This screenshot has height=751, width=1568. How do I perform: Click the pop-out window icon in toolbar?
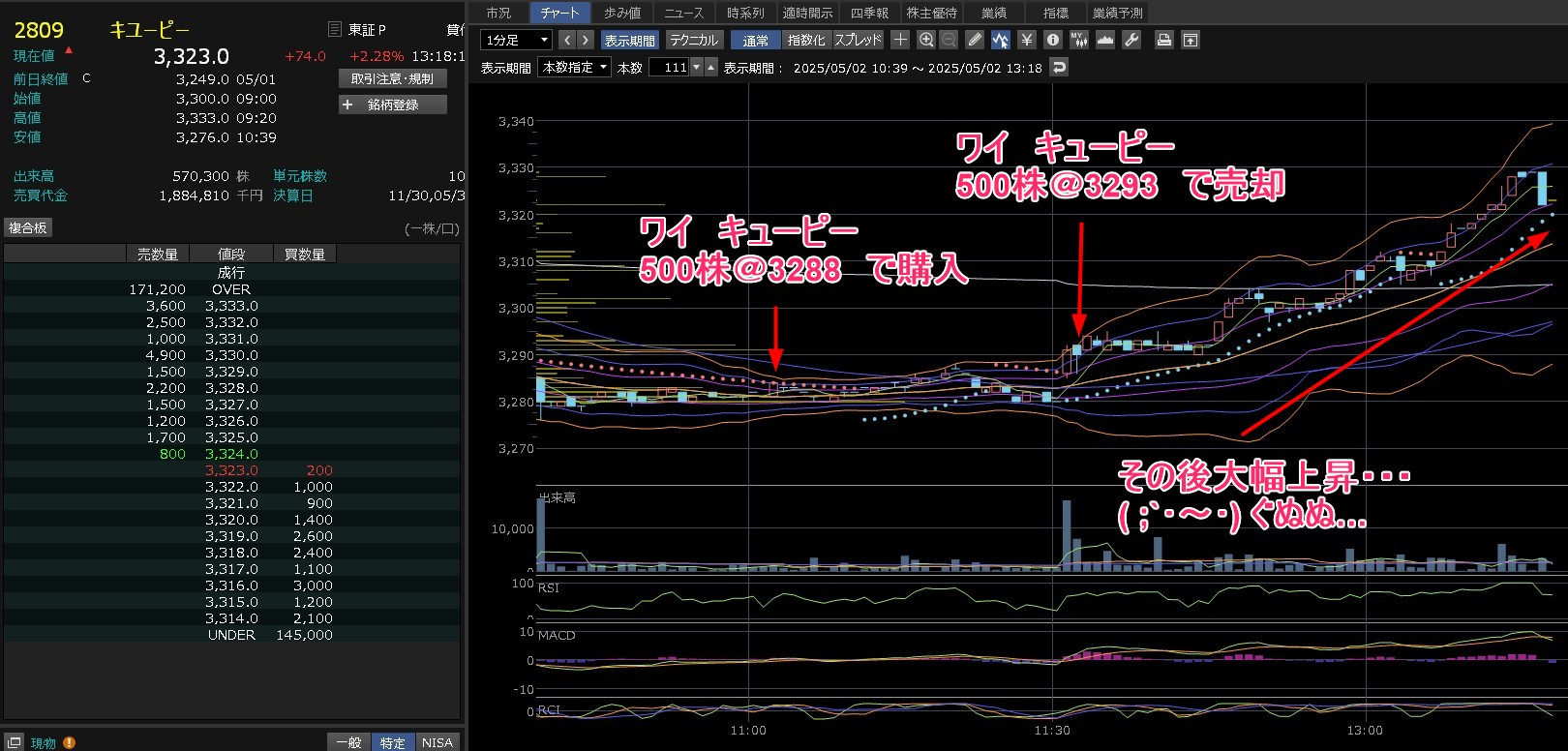(x=1191, y=40)
